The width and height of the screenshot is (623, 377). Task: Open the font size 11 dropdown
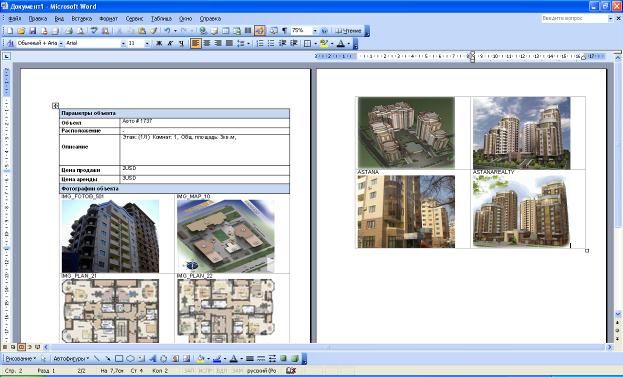147,43
